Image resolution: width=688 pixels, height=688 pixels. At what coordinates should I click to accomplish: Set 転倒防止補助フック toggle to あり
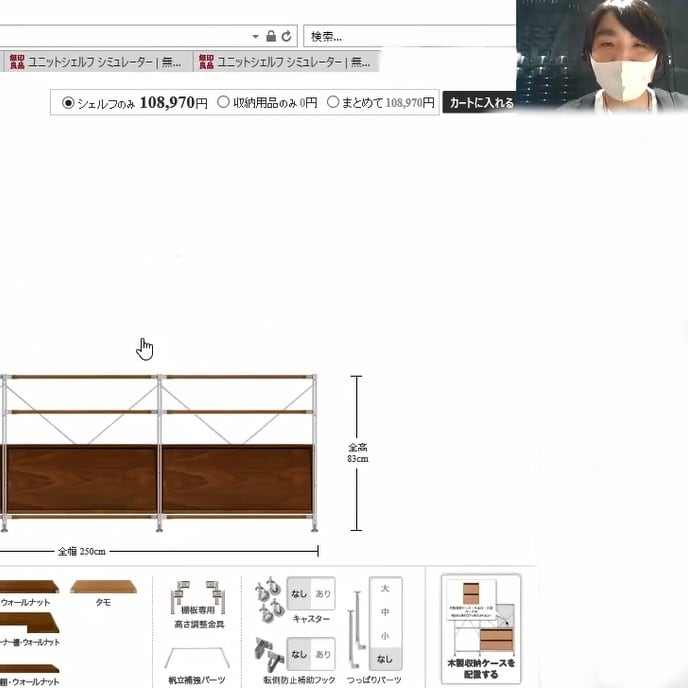[323, 654]
